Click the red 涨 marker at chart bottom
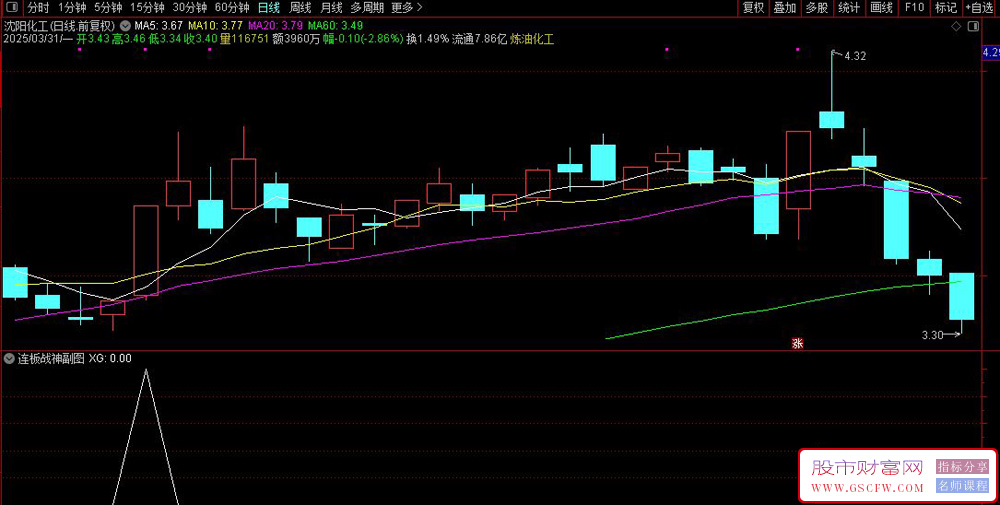Image resolution: width=1000 pixels, height=505 pixels. (797, 343)
